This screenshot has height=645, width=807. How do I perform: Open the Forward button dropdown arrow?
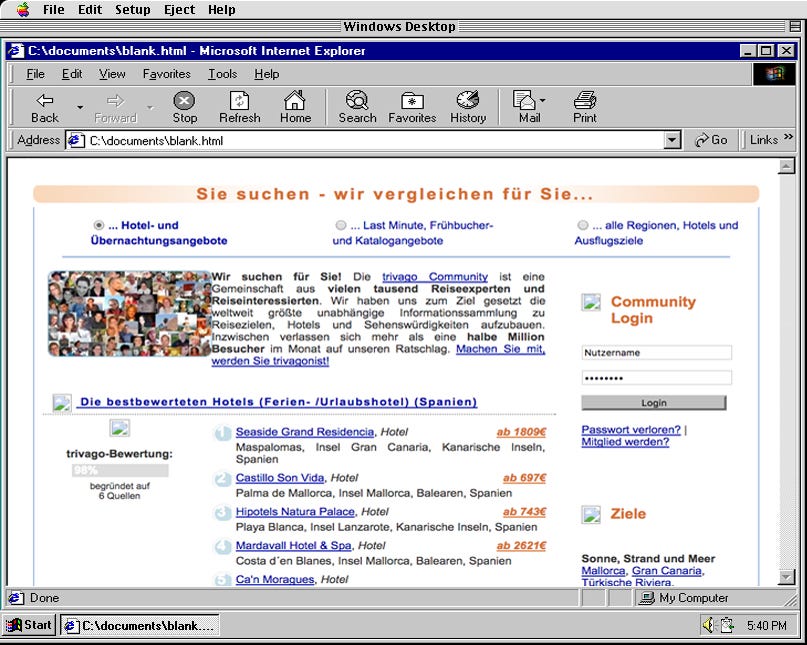(x=150, y=107)
